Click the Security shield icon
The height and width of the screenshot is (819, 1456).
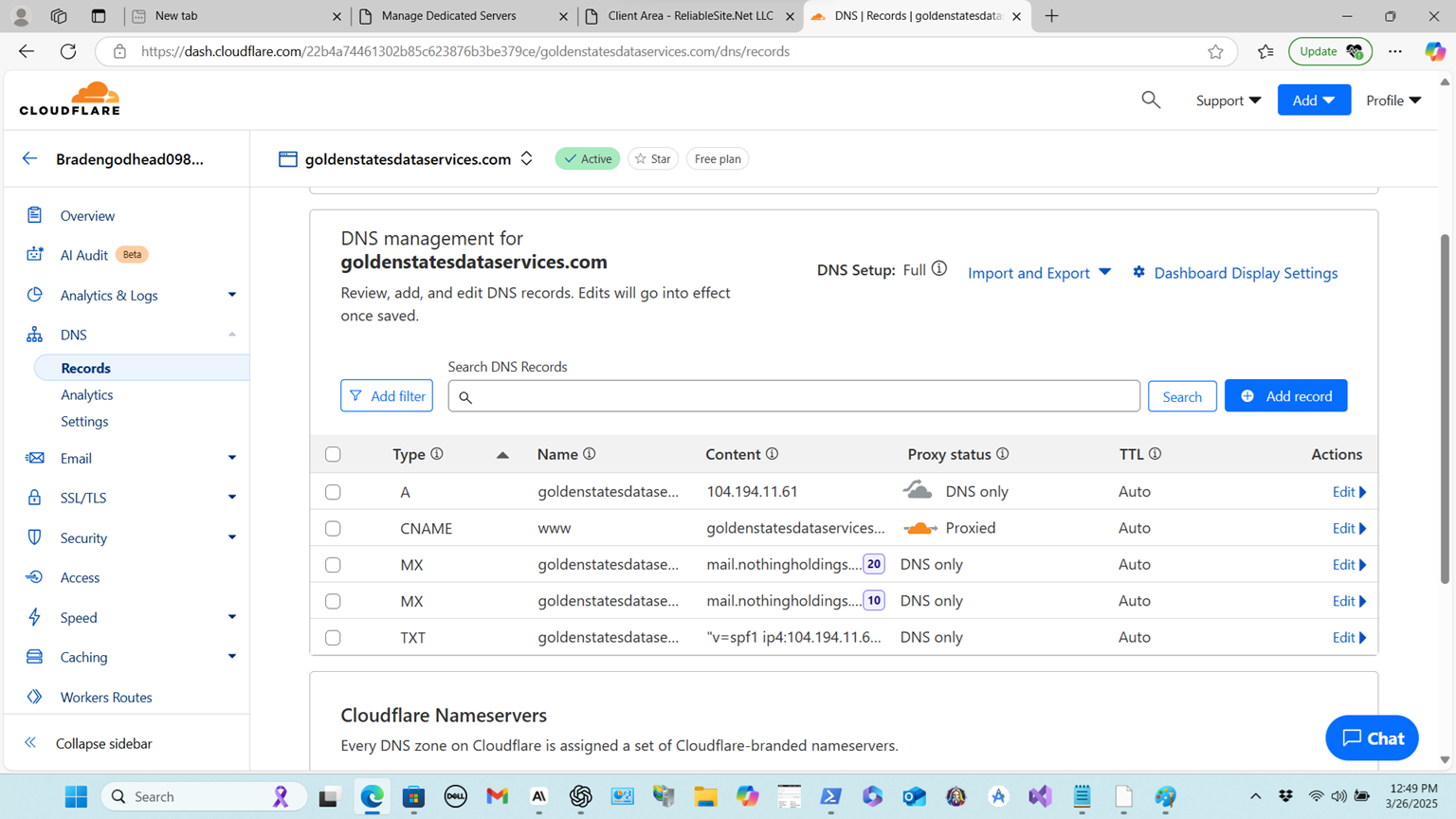click(35, 537)
